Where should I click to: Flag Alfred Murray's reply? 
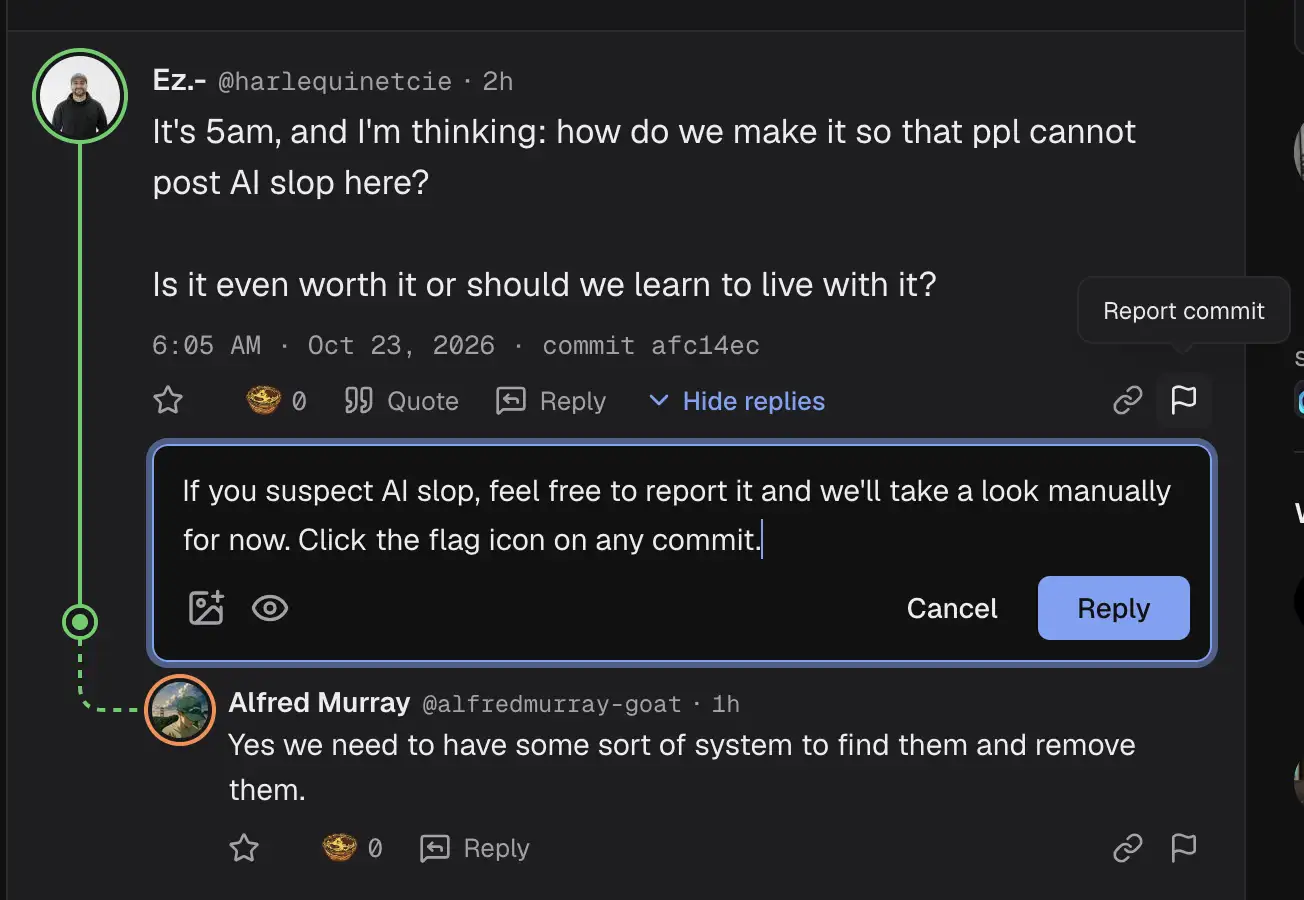[1184, 848]
